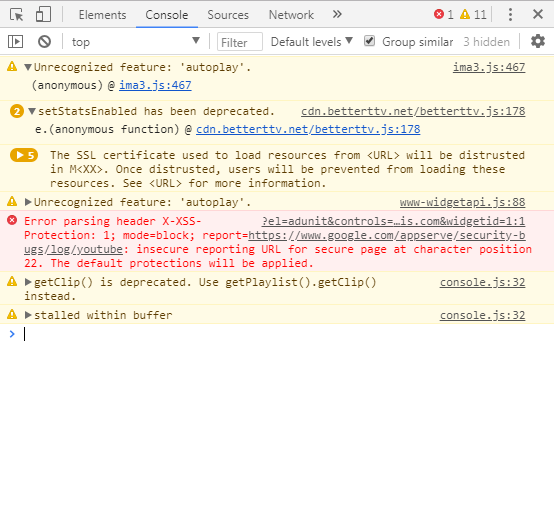Open the blue cdn.betterttv.net/betterttv.js:178 stack link
Screen dimensions: 554x511
tap(308, 129)
